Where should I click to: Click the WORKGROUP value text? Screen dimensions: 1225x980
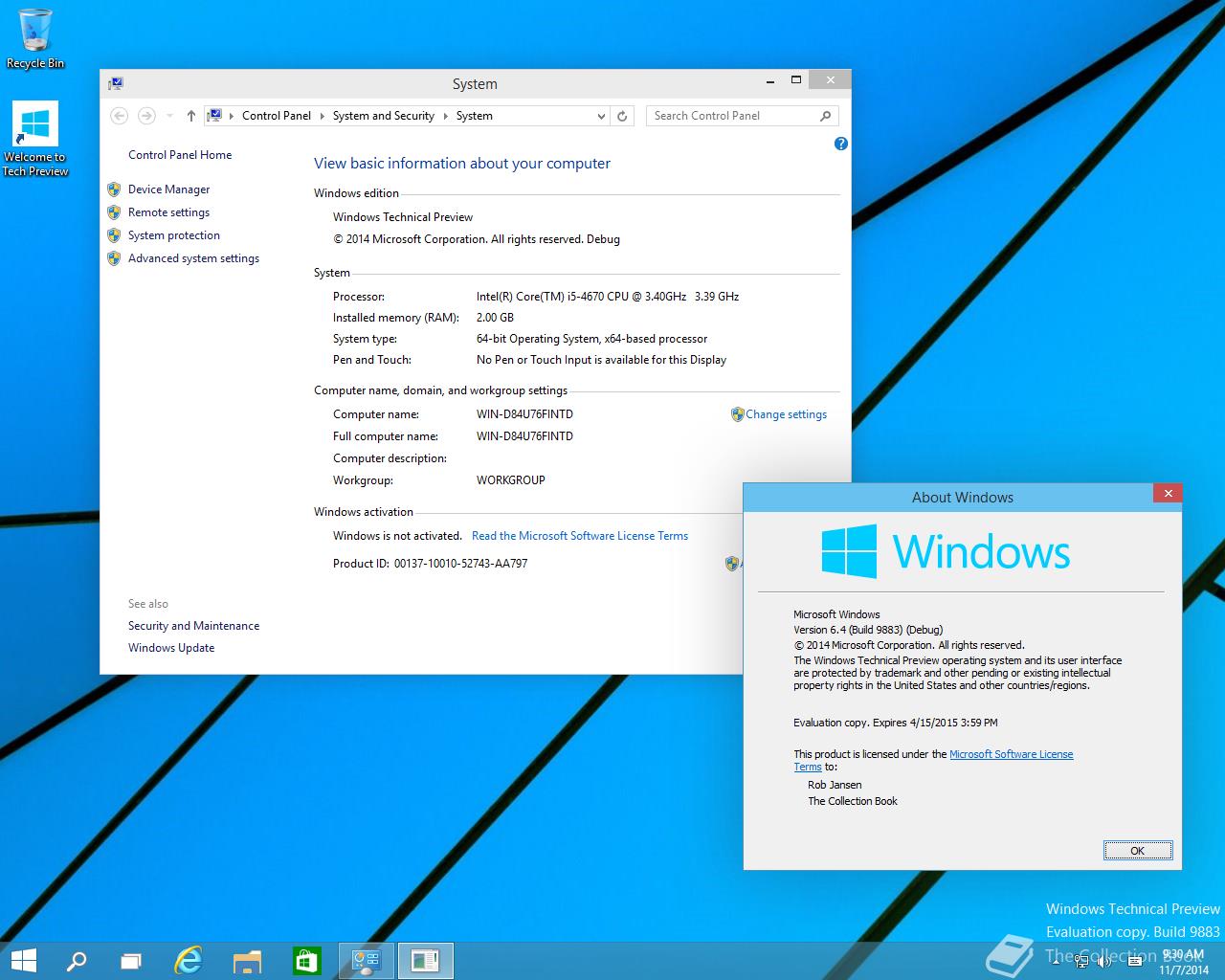[510, 480]
